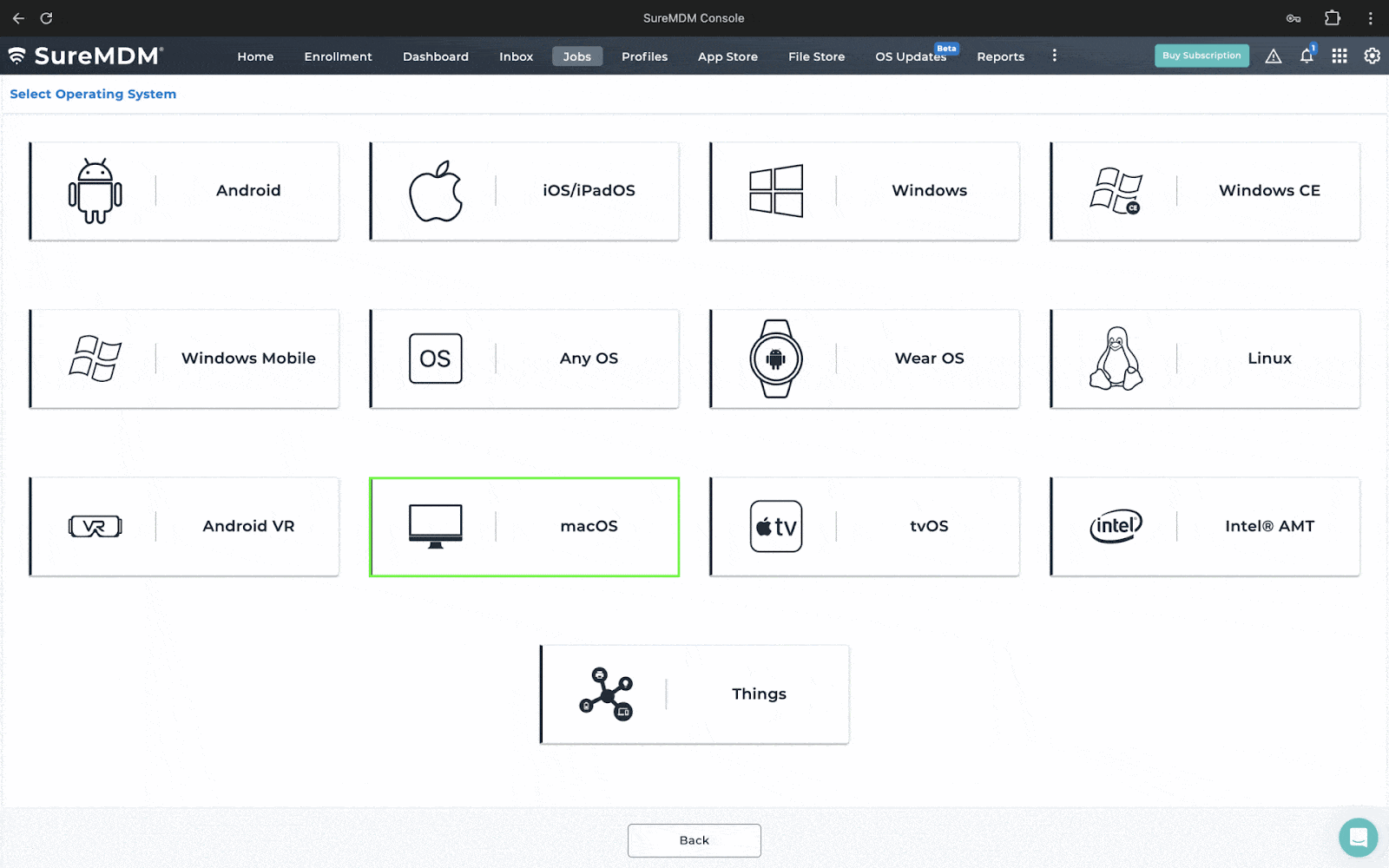Viewport: 1389px width, 868px height.
Task: Open the Enrollment tab
Action: pos(338,56)
